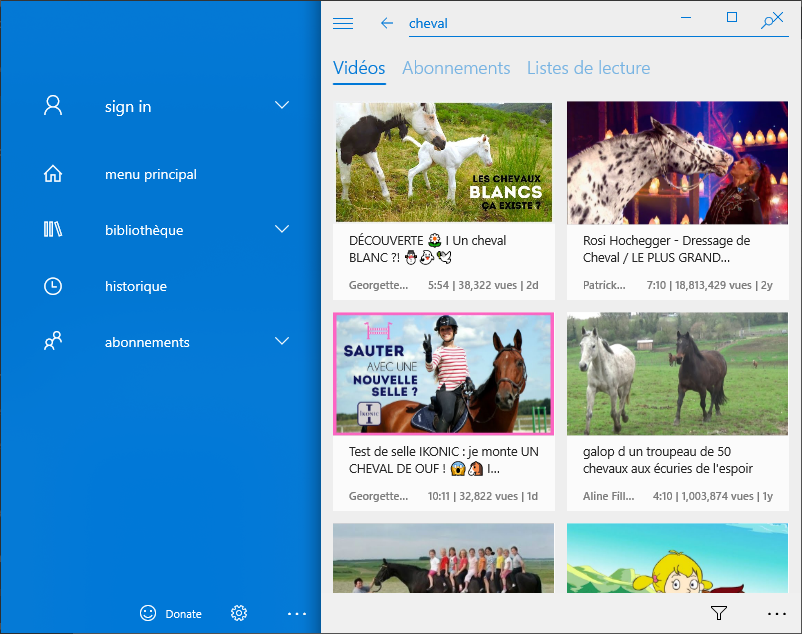The image size is (802, 634).
Task: Switch to the Vidéos tab
Action: pos(359,68)
